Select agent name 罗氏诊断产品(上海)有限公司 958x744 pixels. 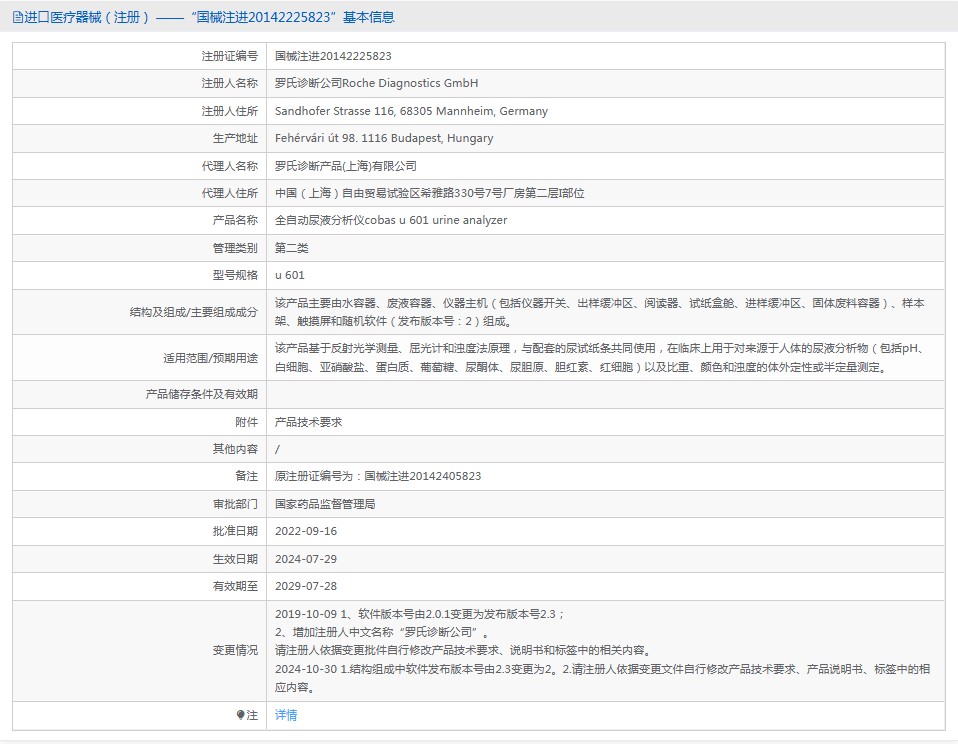346,166
